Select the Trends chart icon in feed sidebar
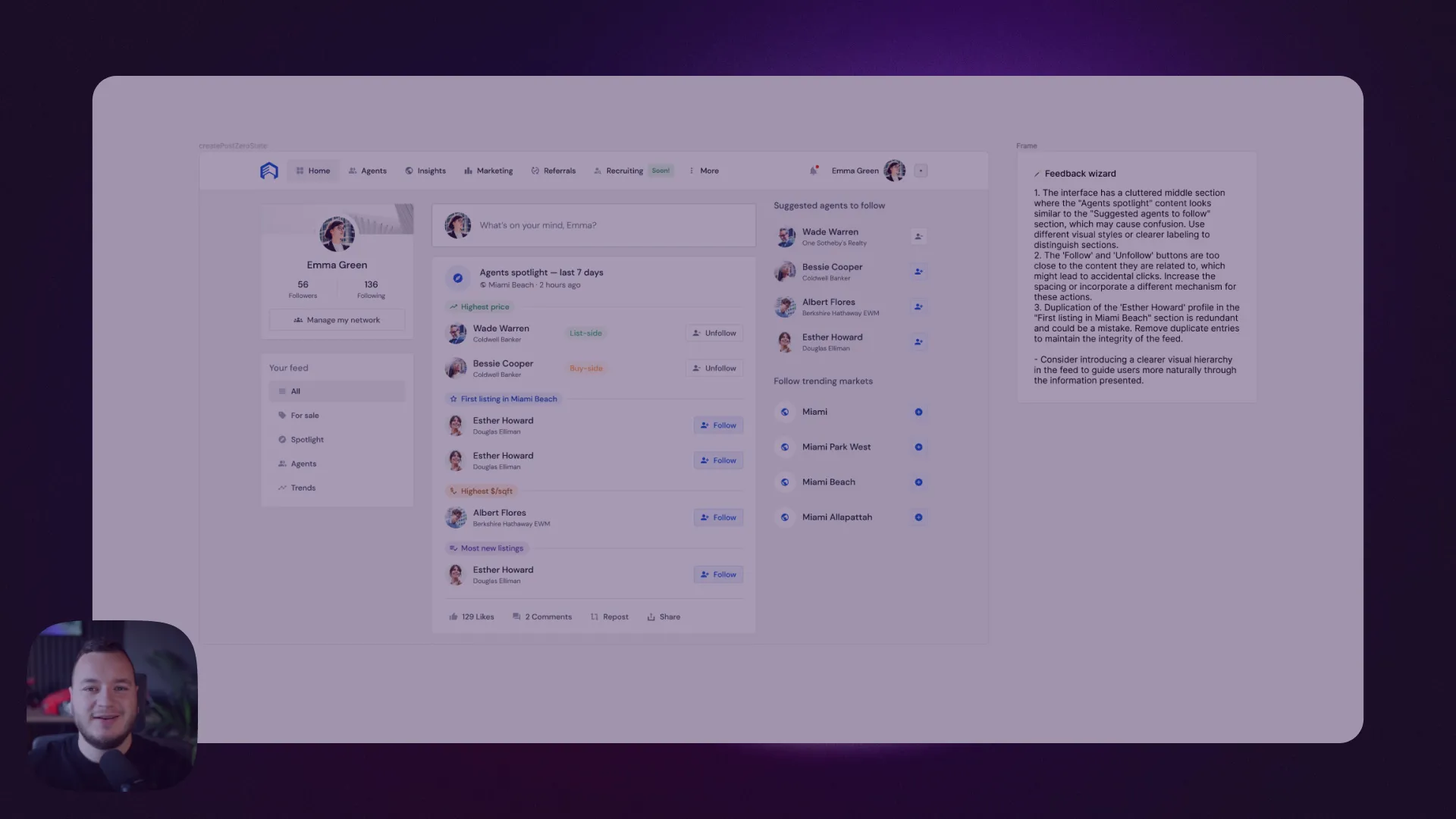The image size is (1456, 819). (281, 488)
